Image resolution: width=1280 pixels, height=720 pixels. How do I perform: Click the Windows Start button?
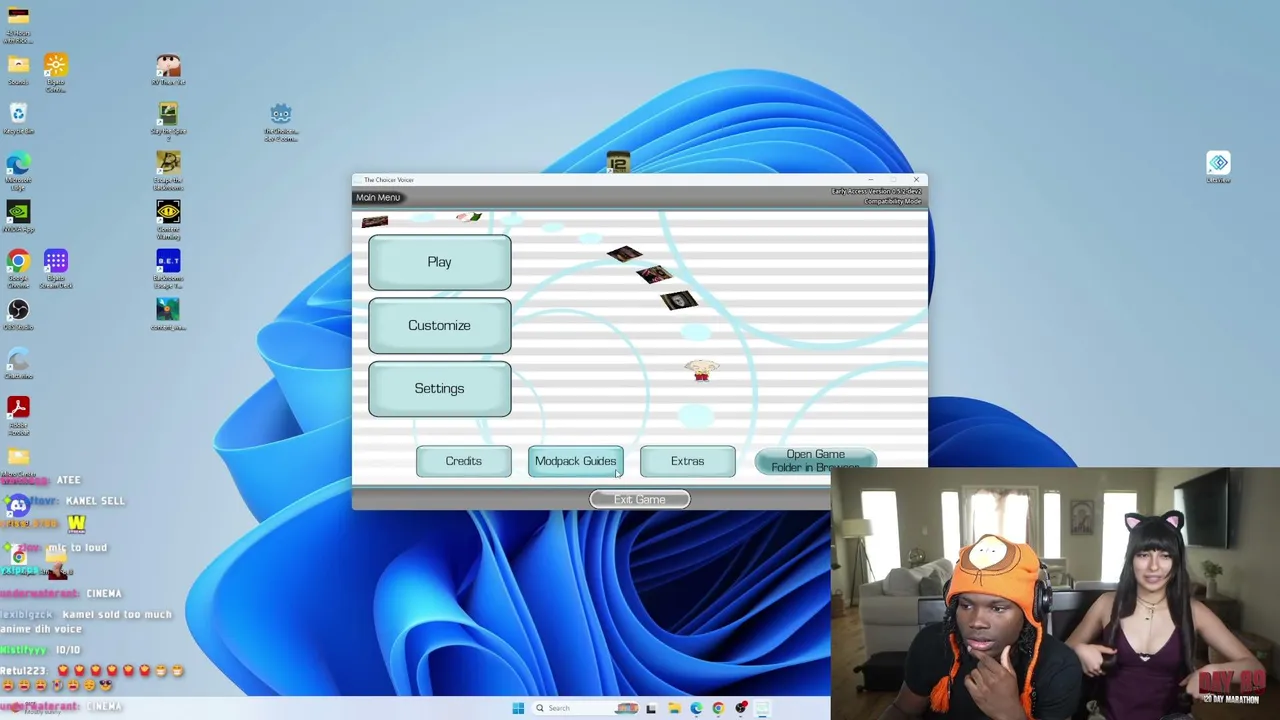(x=518, y=708)
